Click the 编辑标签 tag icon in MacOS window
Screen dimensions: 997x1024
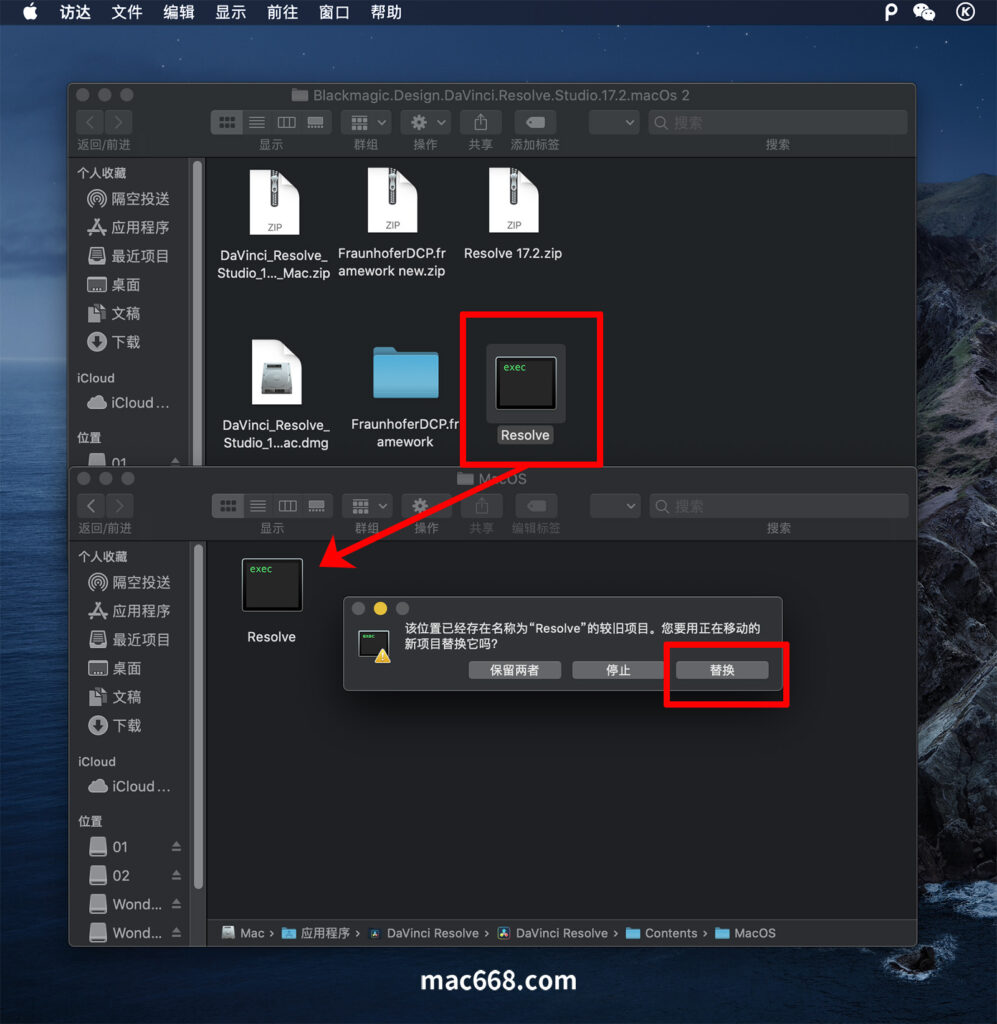pyautogui.click(x=537, y=506)
